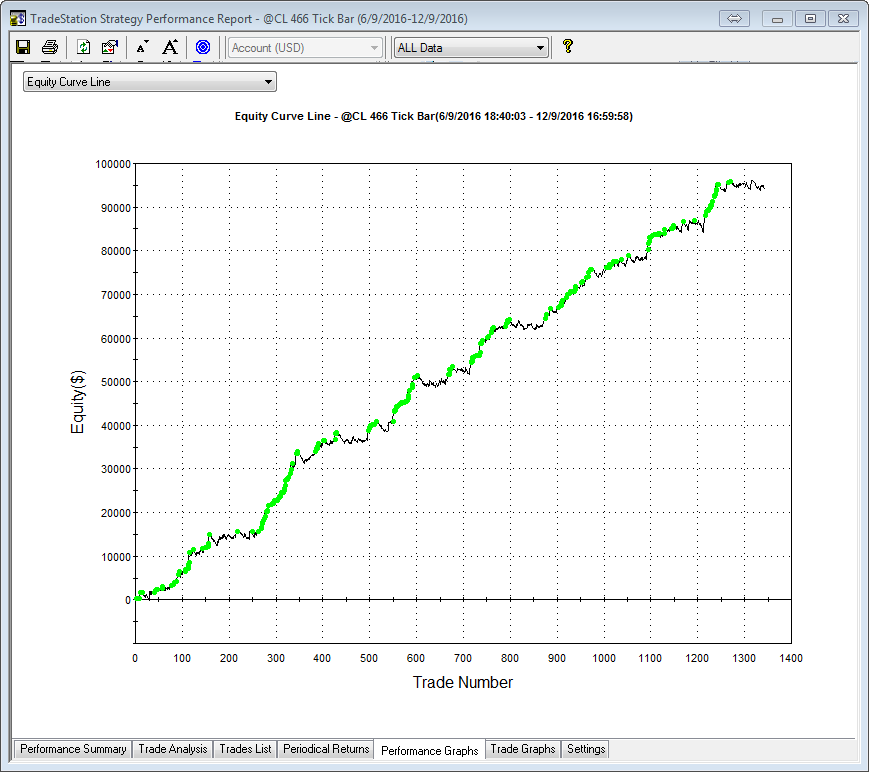Image resolution: width=869 pixels, height=772 pixels.
Task: Click the Save report floppy disk icon
Action: click(x=23, y=47)
